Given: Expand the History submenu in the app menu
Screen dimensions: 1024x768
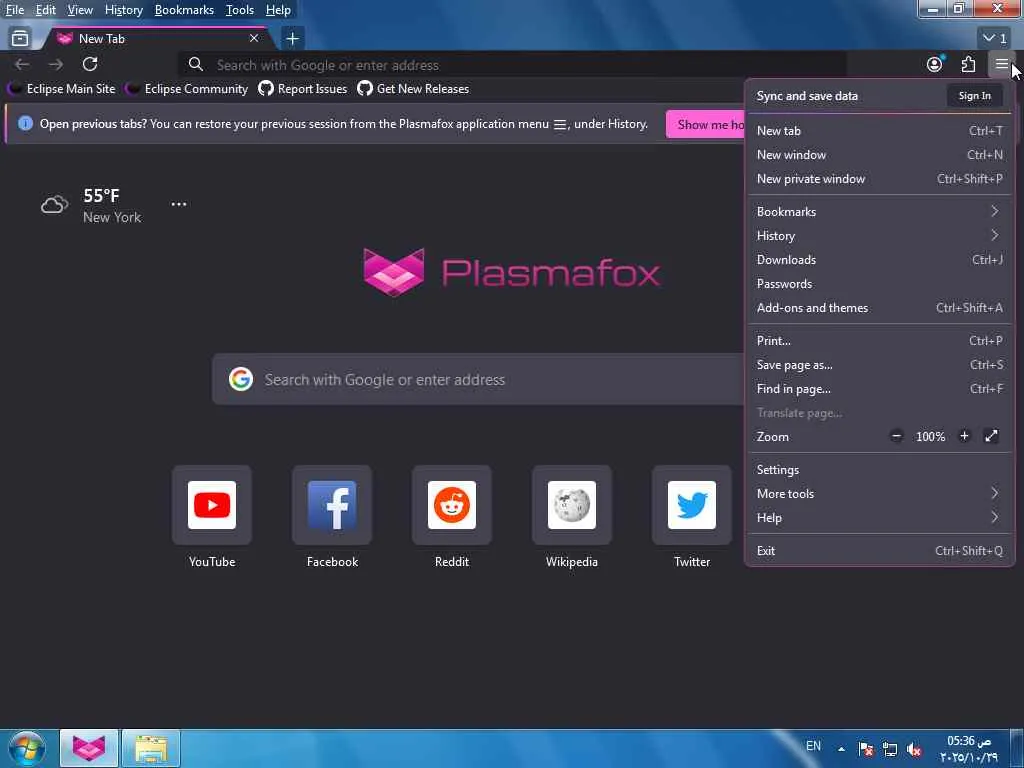Looking at the screenshot, I should (879, 236).
